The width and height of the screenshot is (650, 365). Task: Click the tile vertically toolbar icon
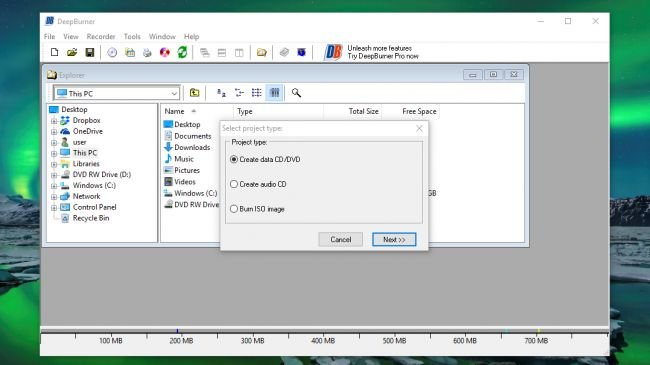239,53
